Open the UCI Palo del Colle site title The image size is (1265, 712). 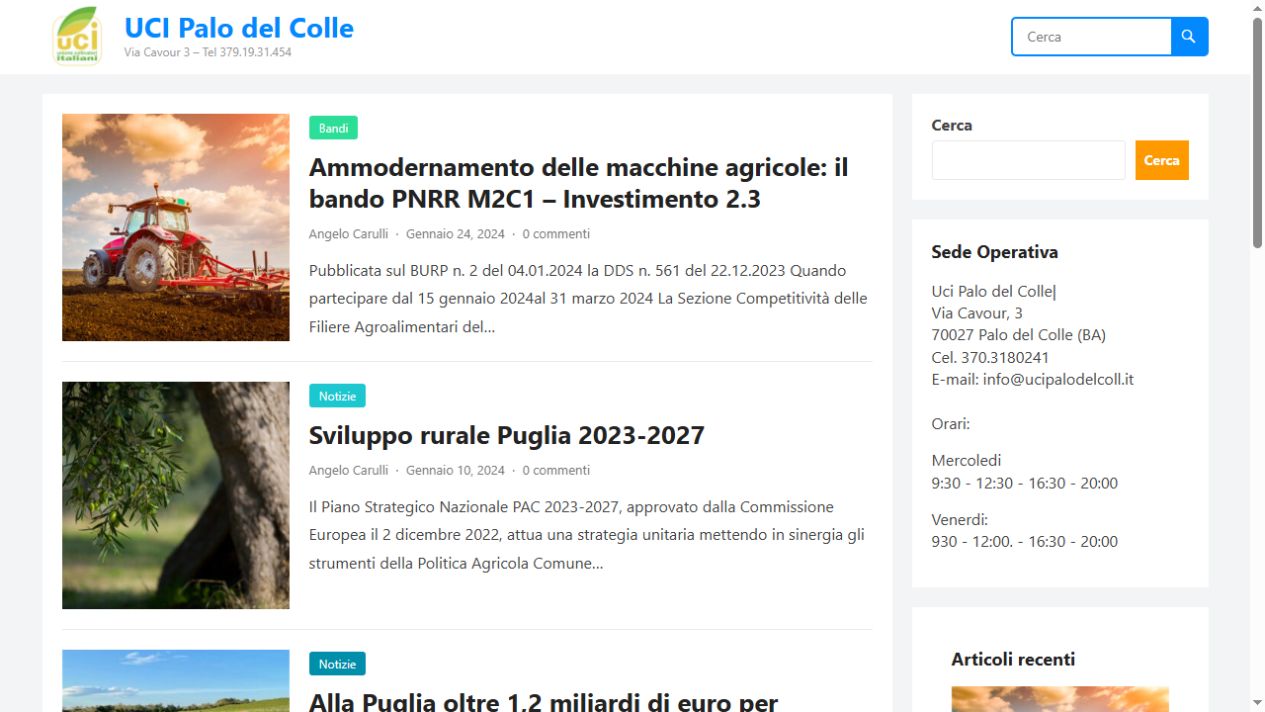(x=239, y=28)
